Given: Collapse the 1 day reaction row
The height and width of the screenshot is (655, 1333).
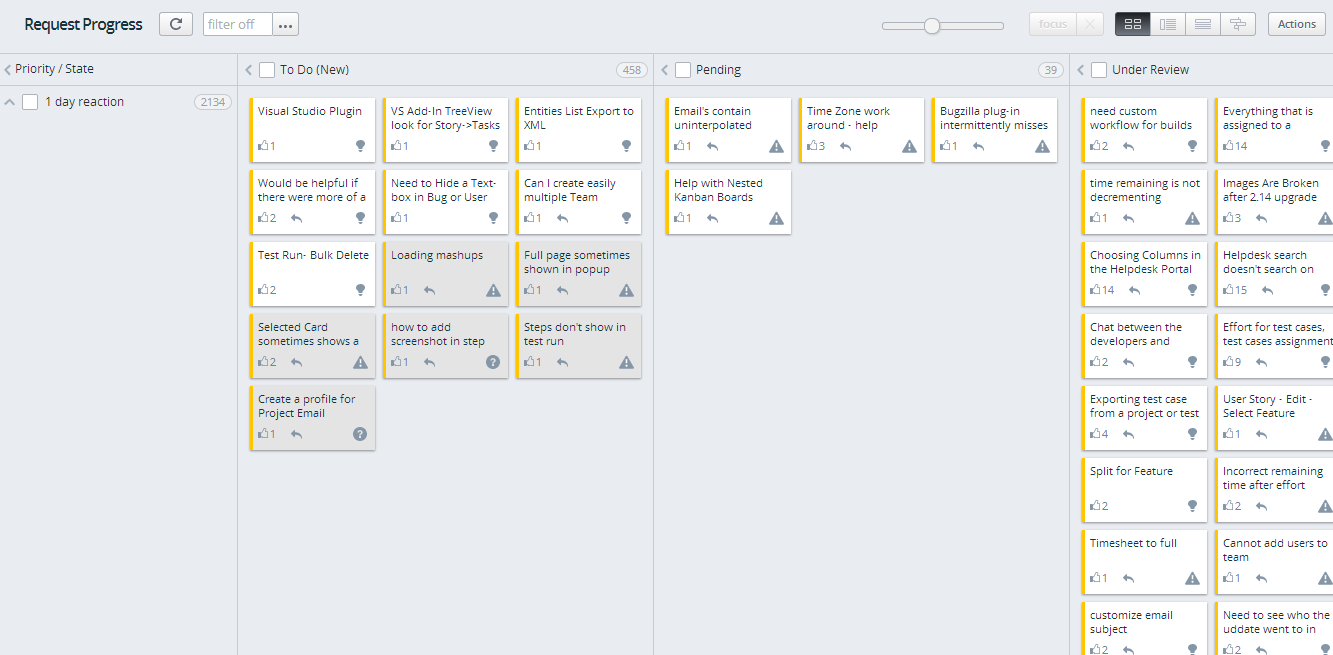Looking at the screenshot, I should (x=10, y=102).
